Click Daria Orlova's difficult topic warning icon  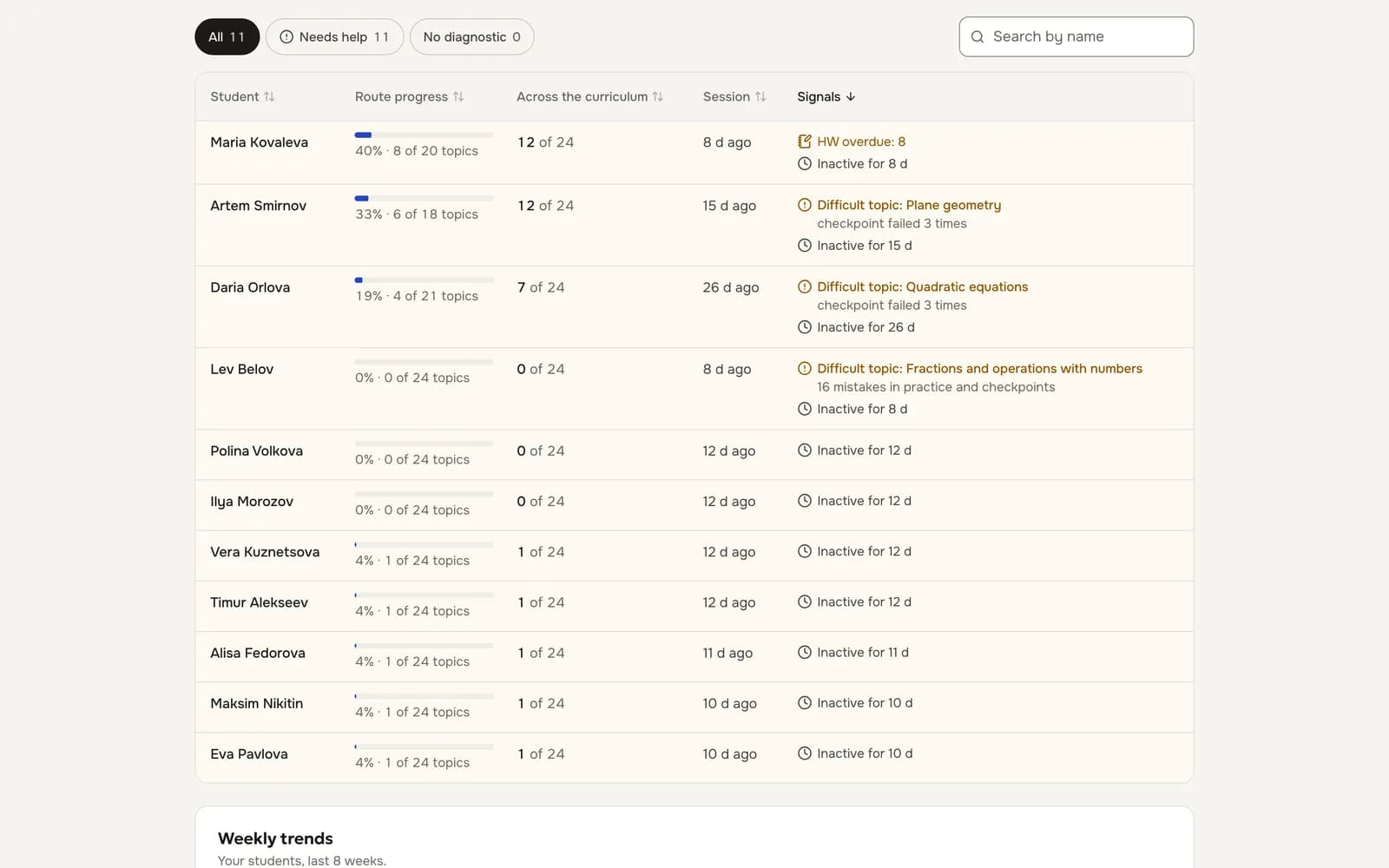pyautogui.click(x=805, y=286)
